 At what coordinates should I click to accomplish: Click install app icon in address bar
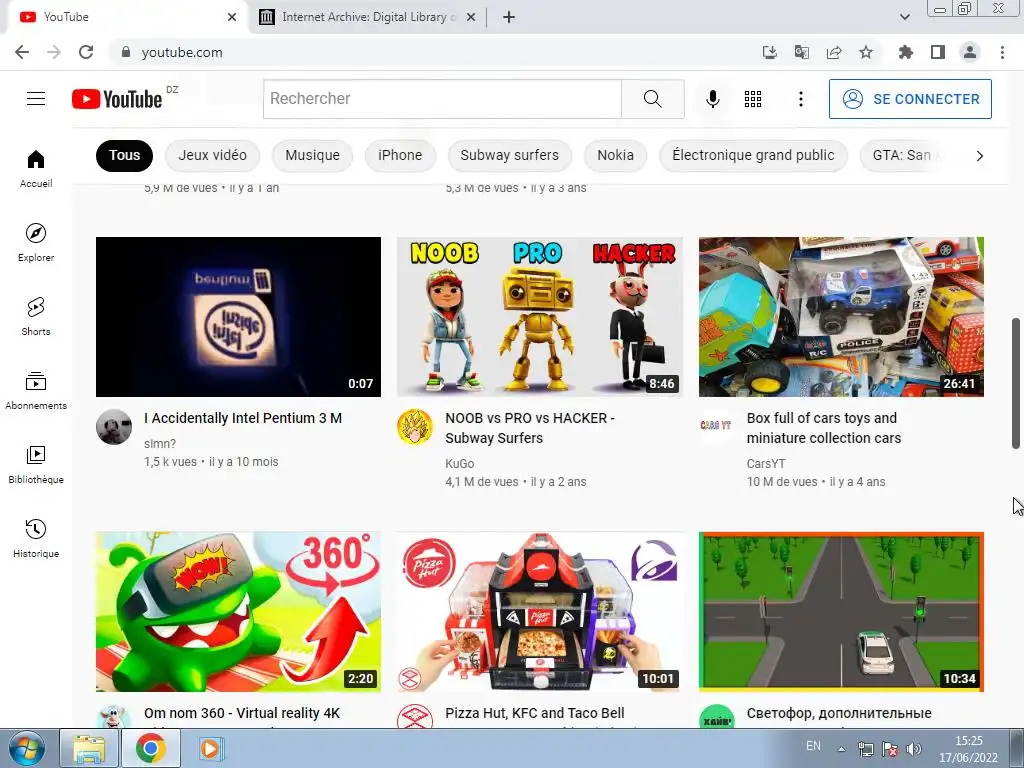coord(770,52)
